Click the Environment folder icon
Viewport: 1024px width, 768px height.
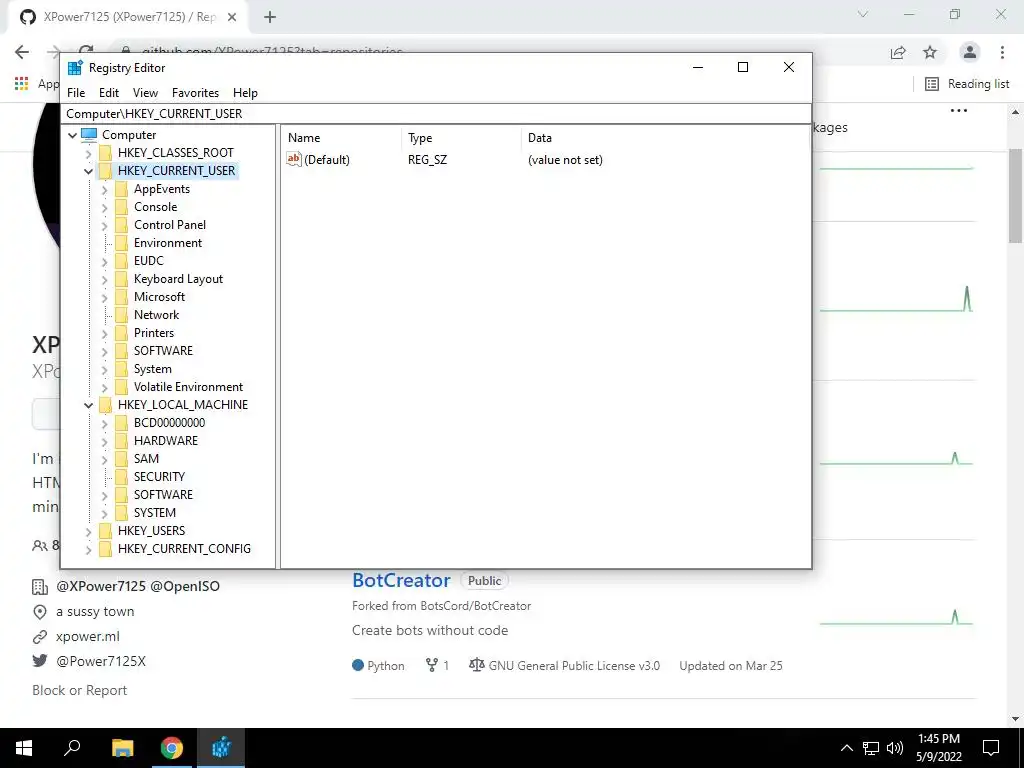[x=121, y=243]
